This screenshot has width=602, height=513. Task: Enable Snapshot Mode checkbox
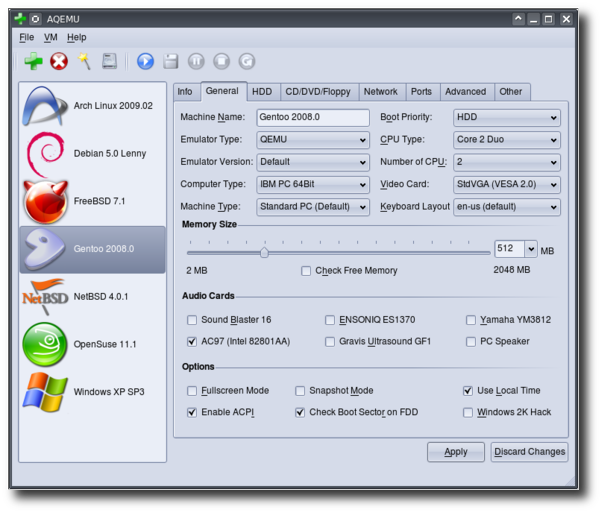point(300,391)
